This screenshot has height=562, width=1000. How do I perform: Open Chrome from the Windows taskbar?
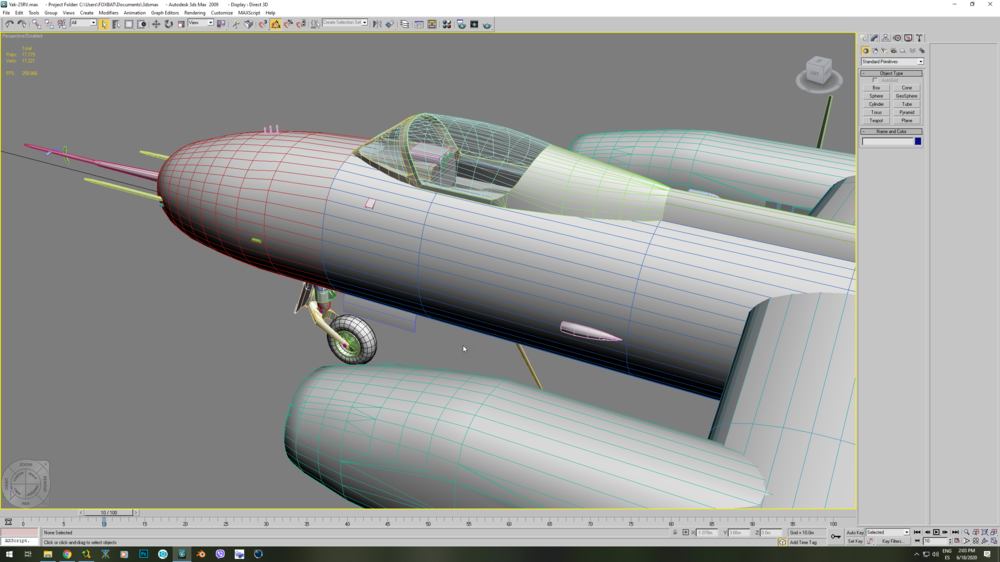67,554
